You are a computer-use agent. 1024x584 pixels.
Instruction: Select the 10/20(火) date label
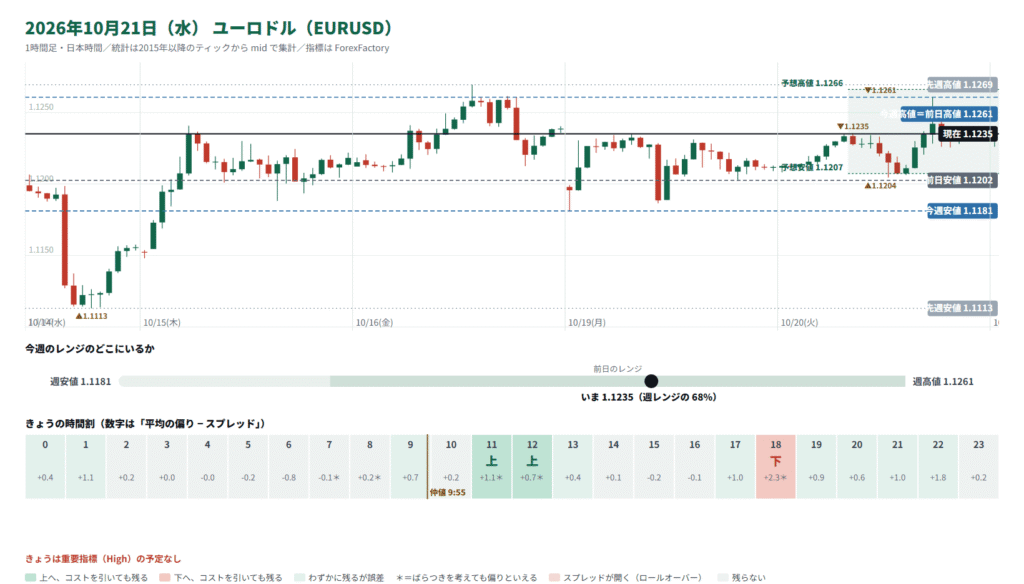click(799, 323)
